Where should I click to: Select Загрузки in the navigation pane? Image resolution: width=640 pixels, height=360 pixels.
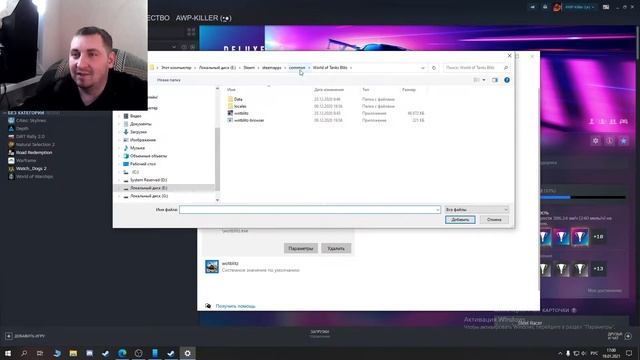(x=138, y=132)
